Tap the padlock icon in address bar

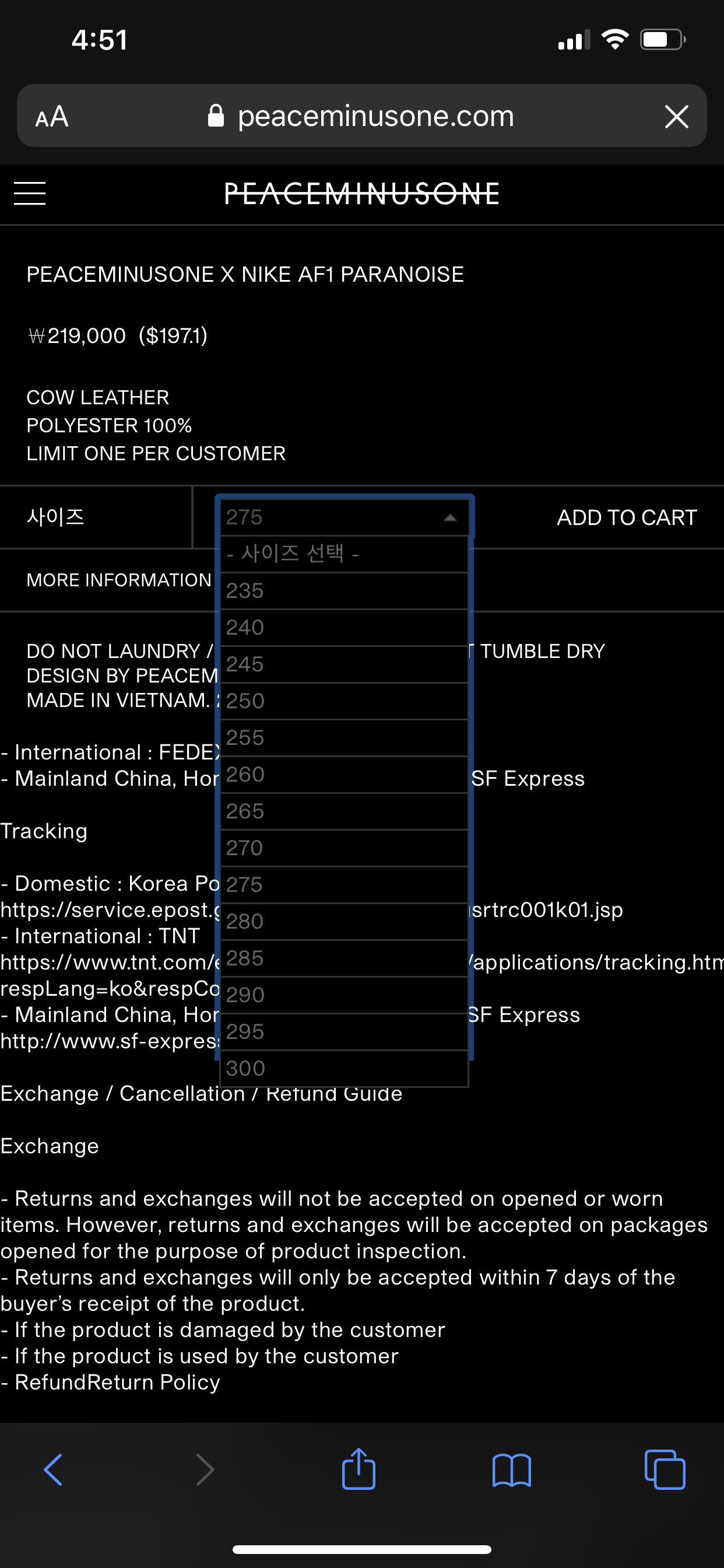coord(216,115)
